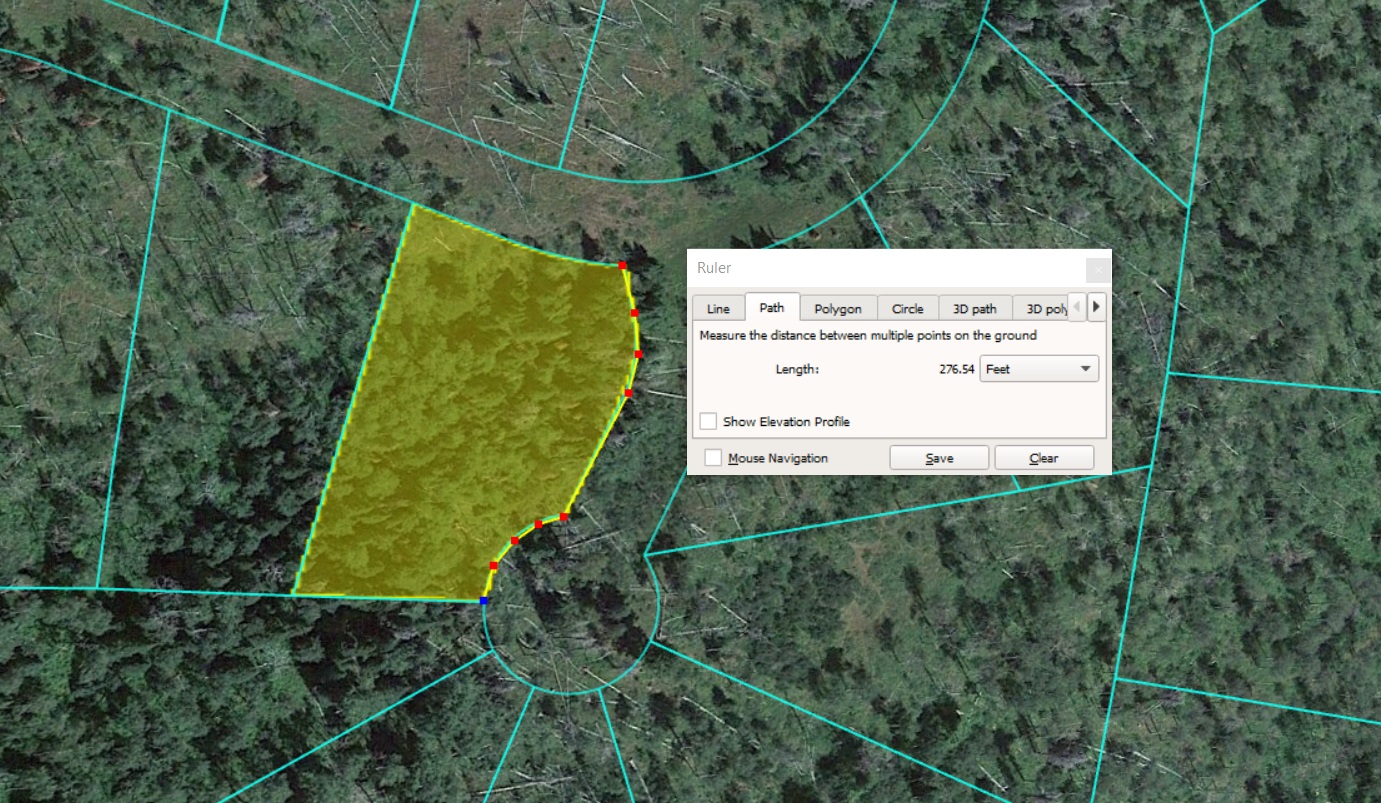The image size is (1381, 803).
Task: Toggle the Mouse Navigation checkbox
Action: [713, 458]
